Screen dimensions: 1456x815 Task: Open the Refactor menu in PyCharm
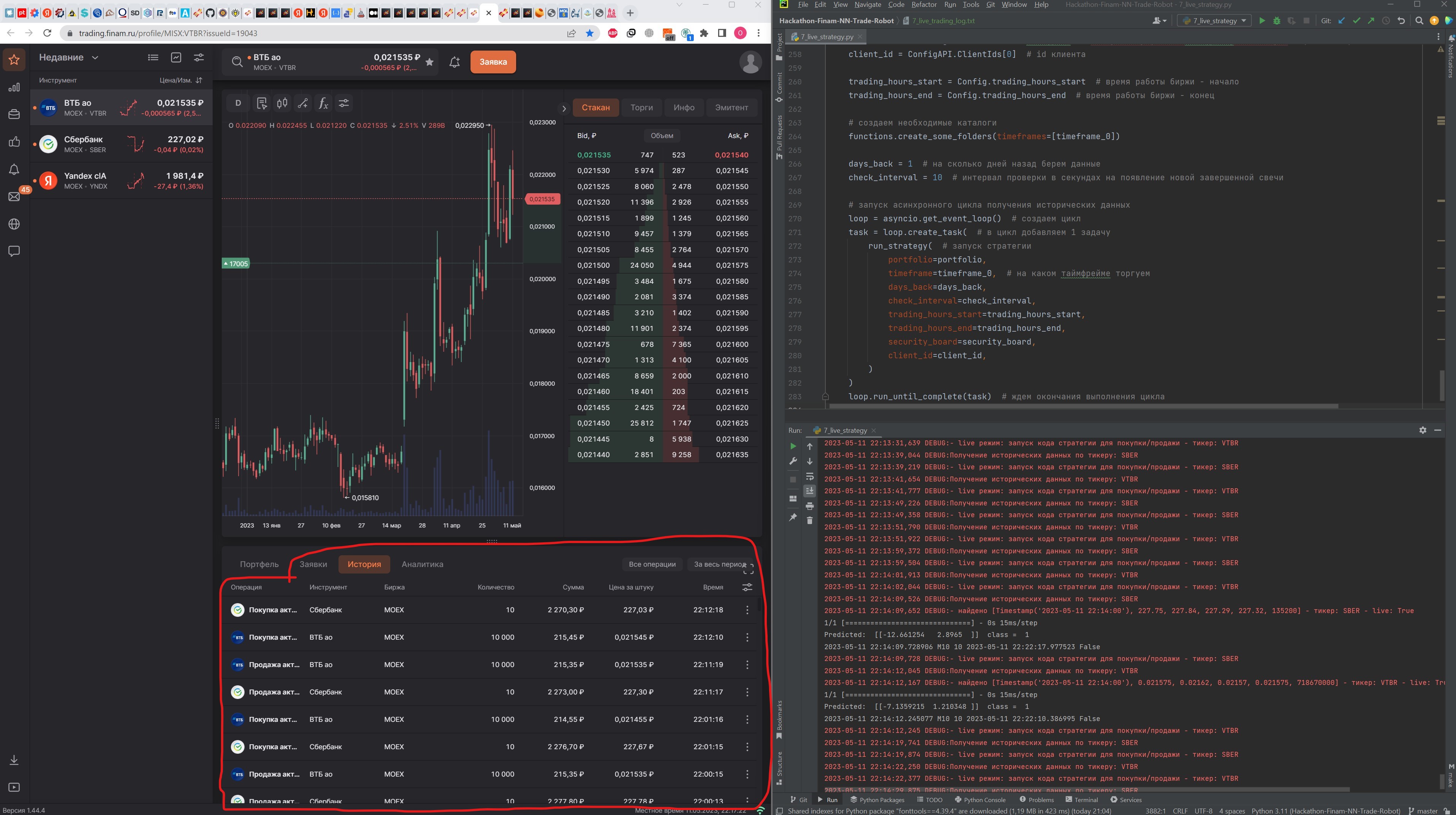click(924, 5)
